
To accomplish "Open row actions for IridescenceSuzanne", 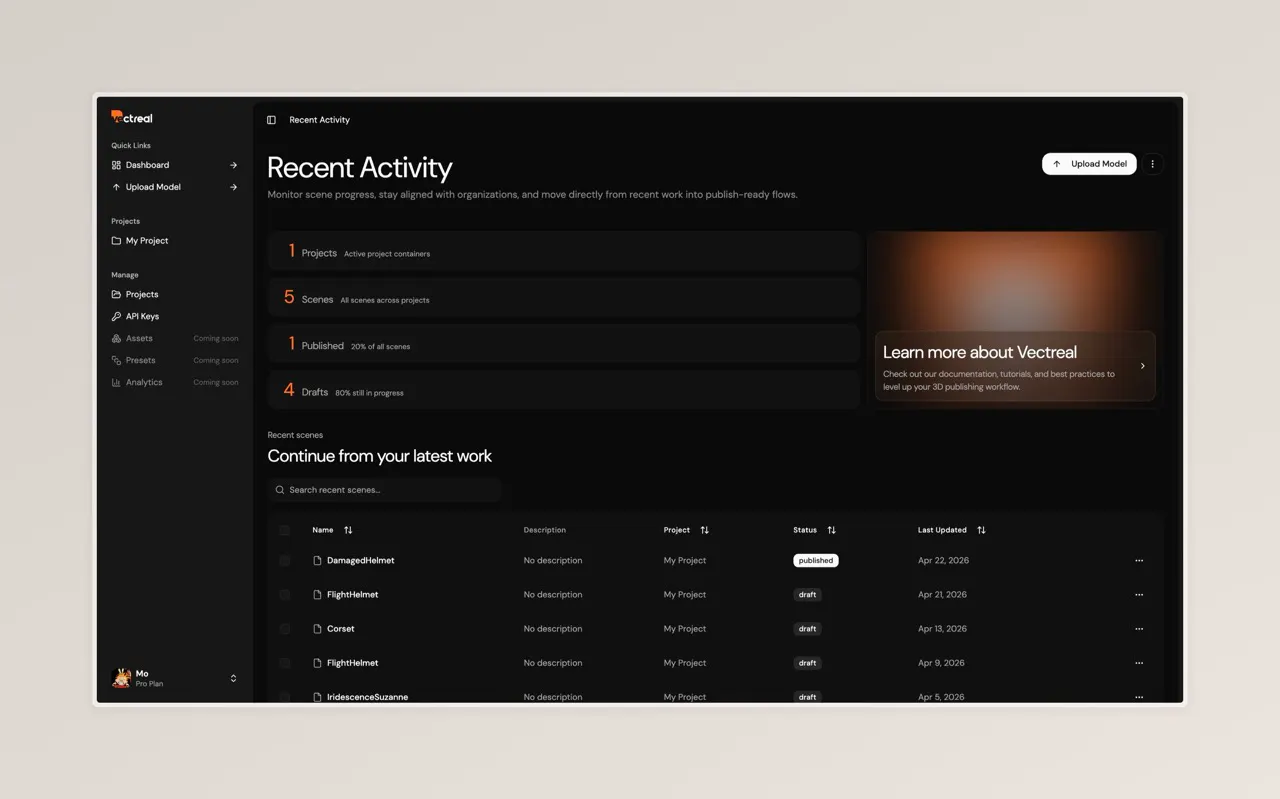I will pos(1139,697).
